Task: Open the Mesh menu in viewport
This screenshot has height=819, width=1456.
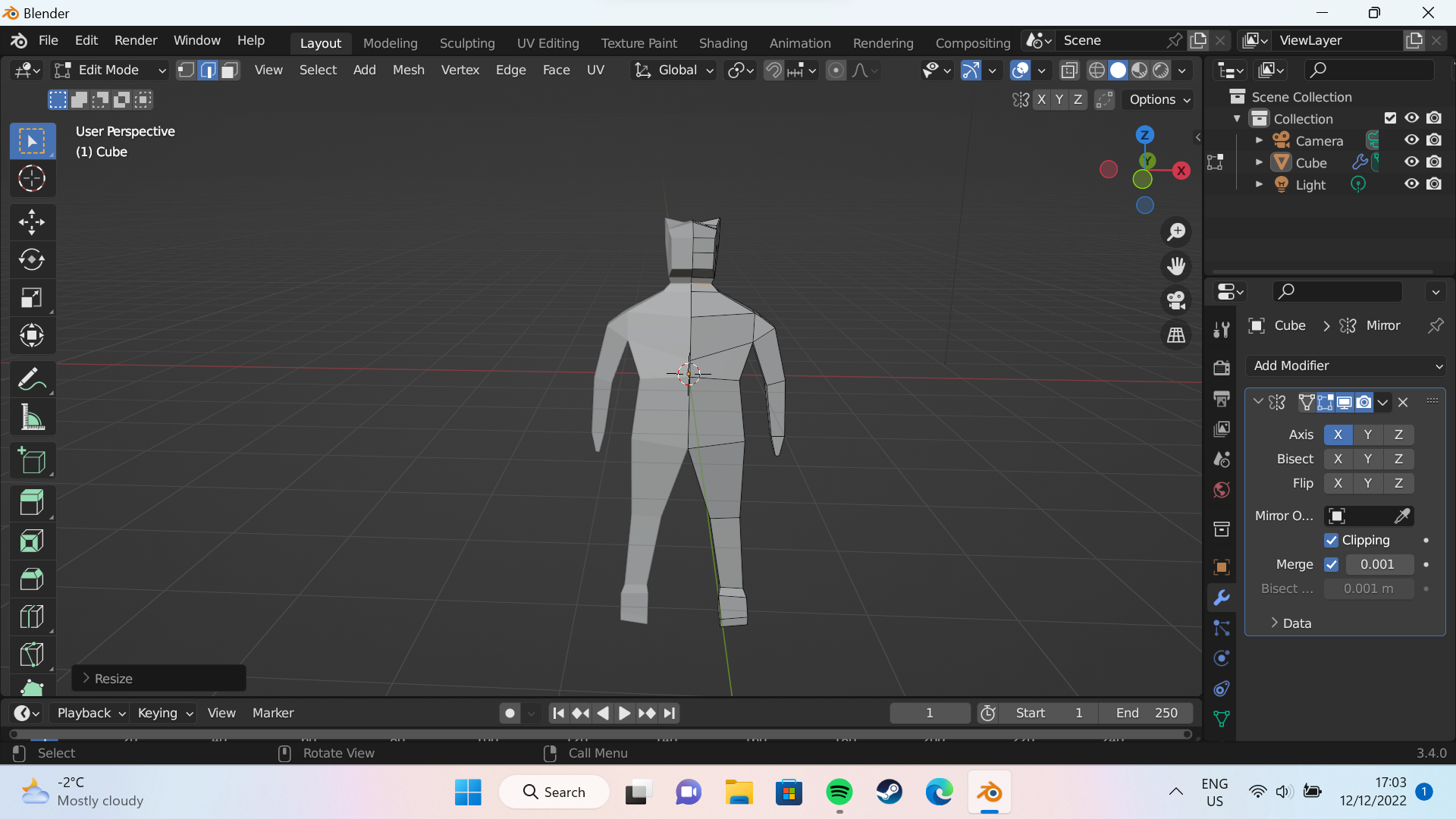Action: click(x=408, y=70)
